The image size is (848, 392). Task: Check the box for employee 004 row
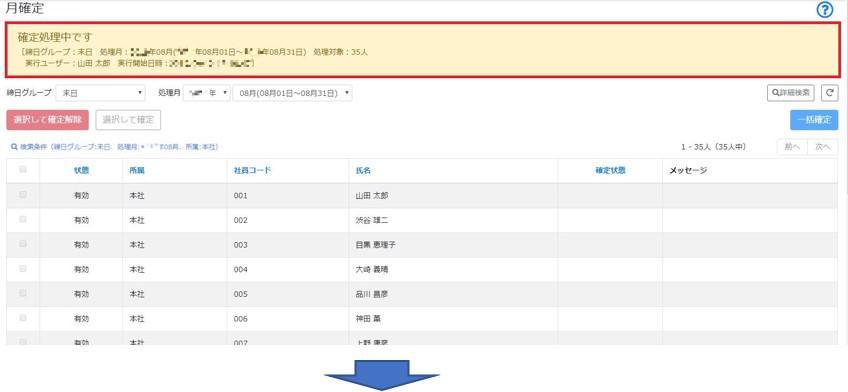pyautogui.click(x=23, y=269)
